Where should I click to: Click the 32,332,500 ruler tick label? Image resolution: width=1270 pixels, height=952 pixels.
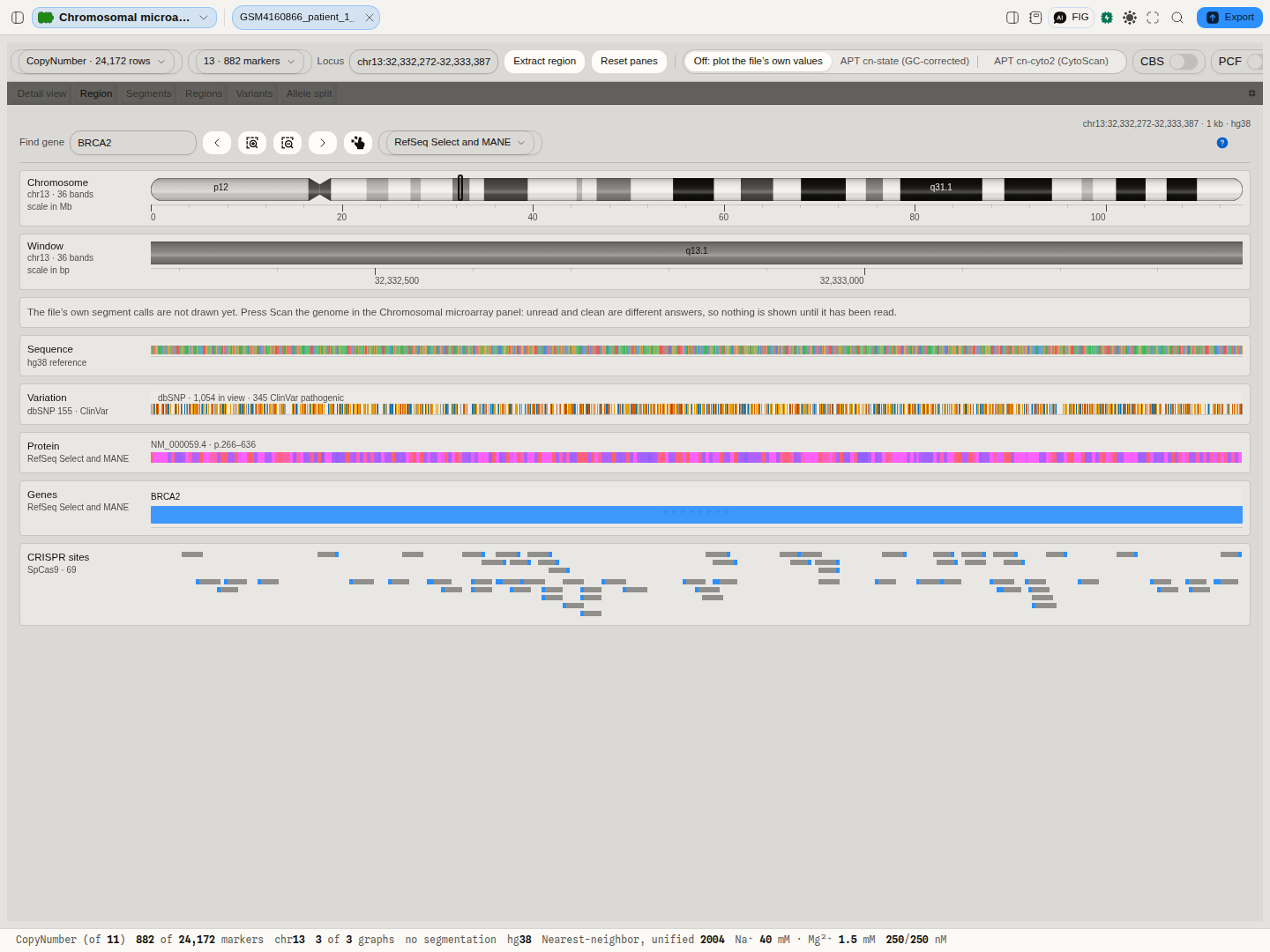397,281
